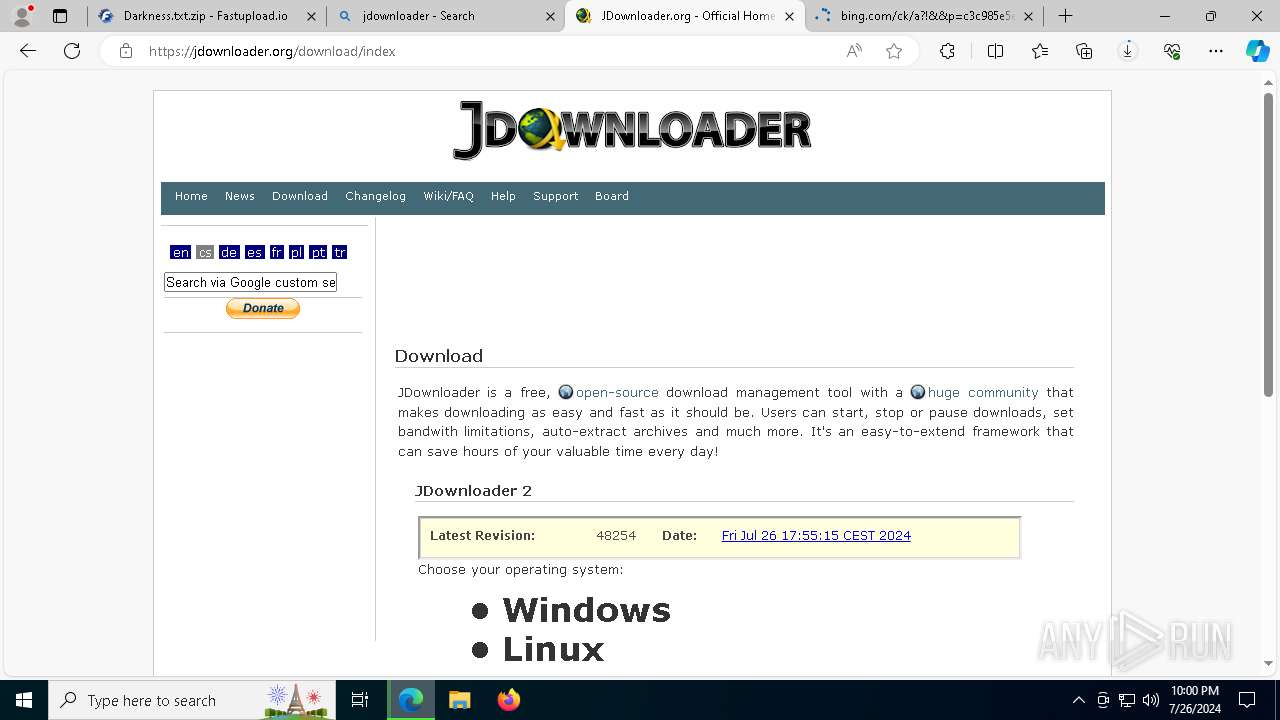
Task: Open News in site navigation
Action: tap(240, 196)
